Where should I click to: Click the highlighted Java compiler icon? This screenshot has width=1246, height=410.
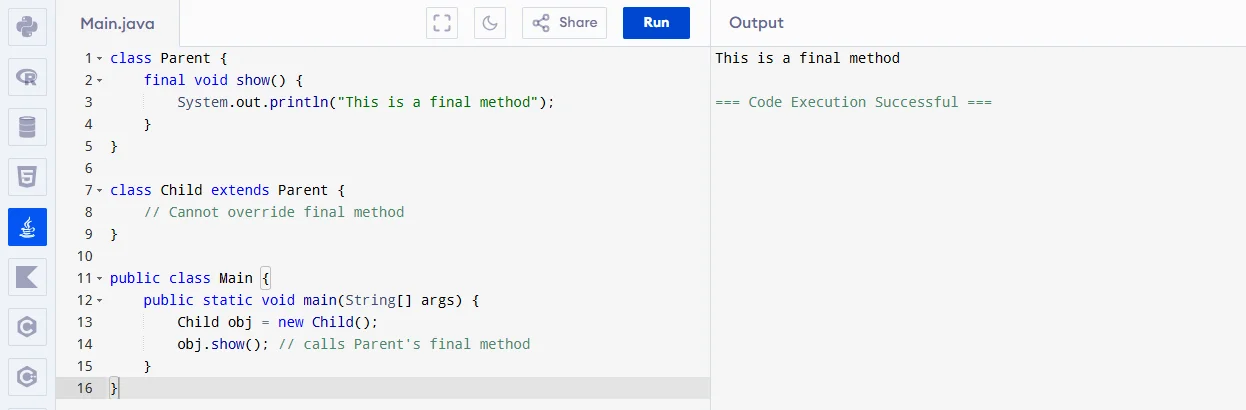click(x=27, y=227)
